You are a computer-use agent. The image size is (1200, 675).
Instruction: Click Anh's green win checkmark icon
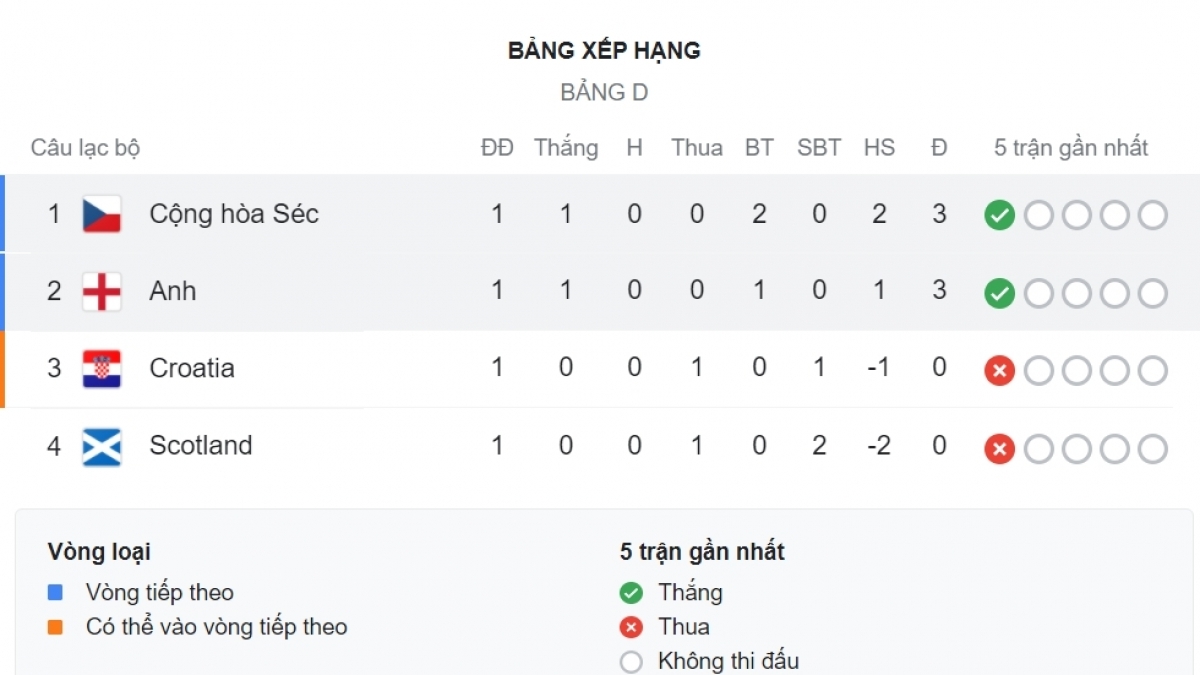pos(999,293)
